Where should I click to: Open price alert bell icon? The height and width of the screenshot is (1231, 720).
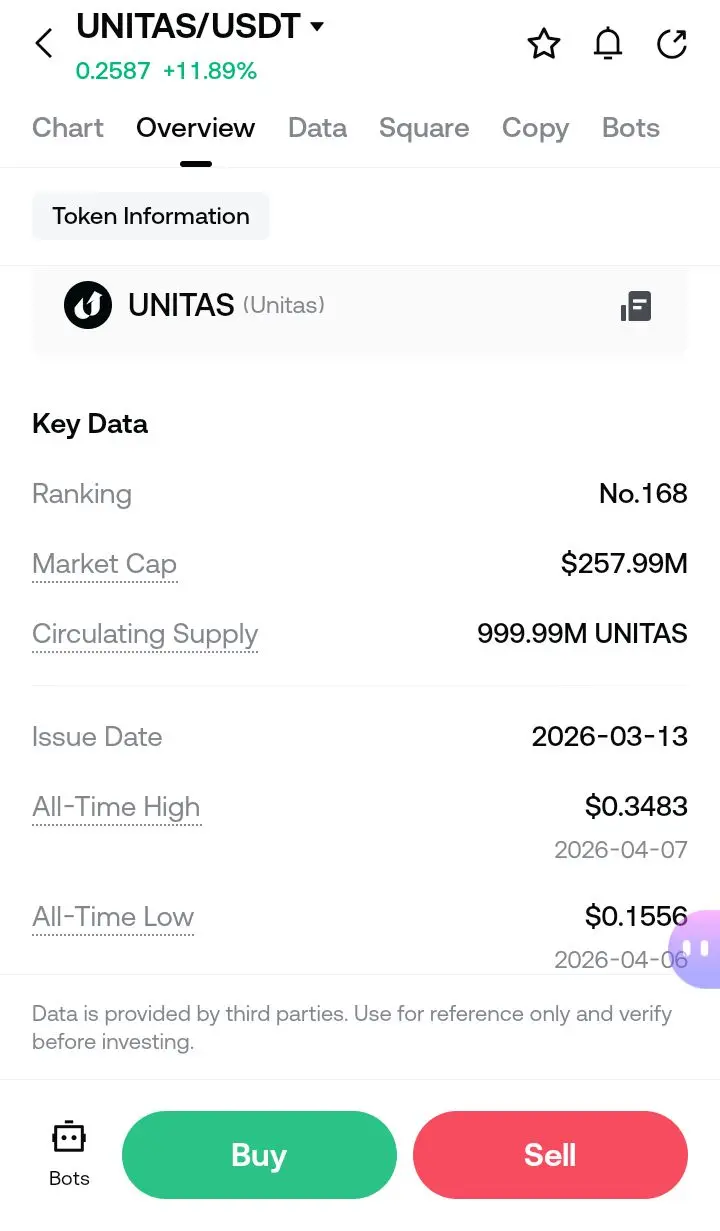point(608,43)
